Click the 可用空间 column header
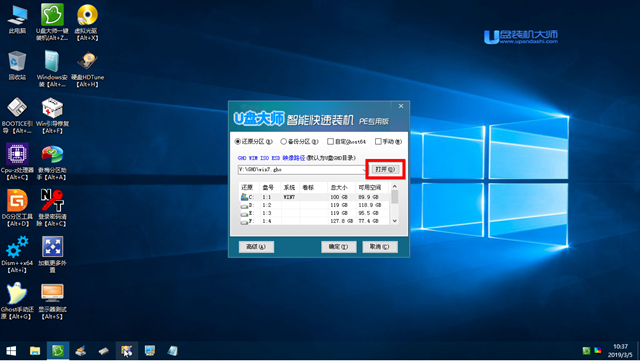The height and width of the screenshot is (364, 640). pos(373,188)
